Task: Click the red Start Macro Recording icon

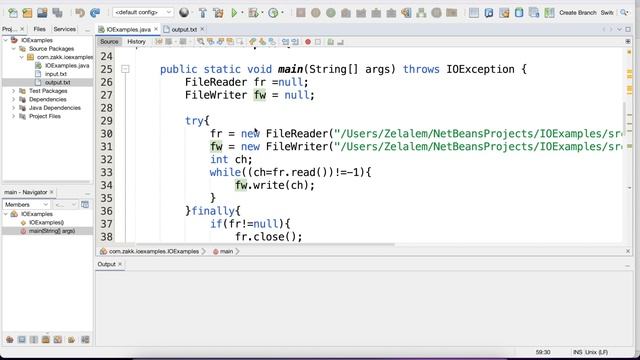Action: point(308,42)
